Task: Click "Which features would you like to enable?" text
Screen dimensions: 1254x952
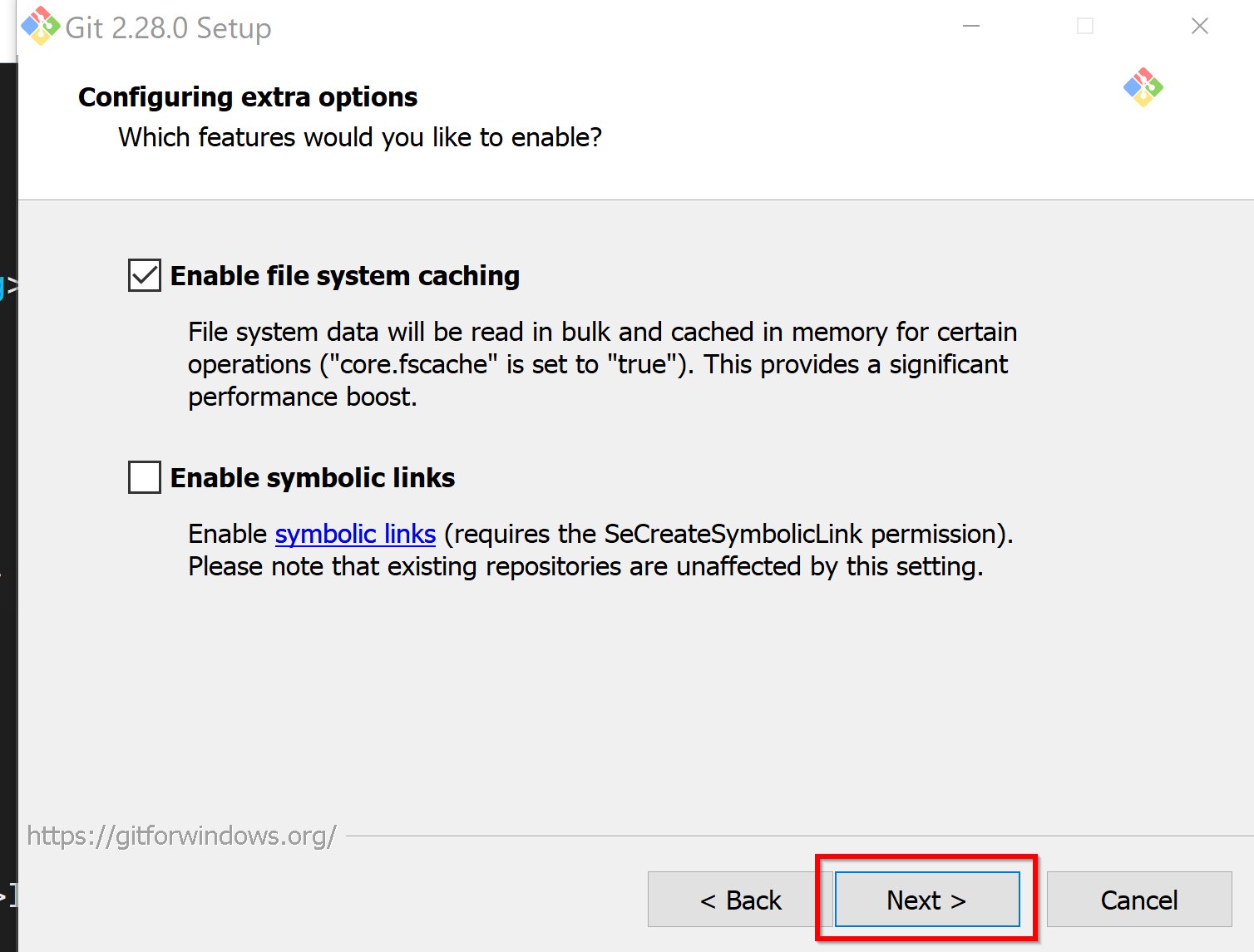Action: point(360,137)
